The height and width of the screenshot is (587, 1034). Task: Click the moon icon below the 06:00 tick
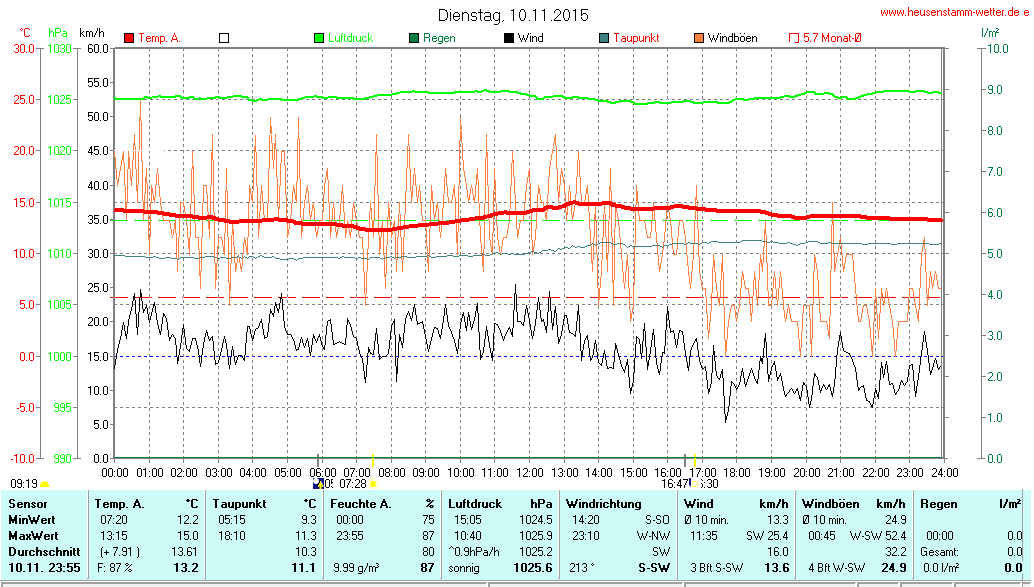[319, 483]
